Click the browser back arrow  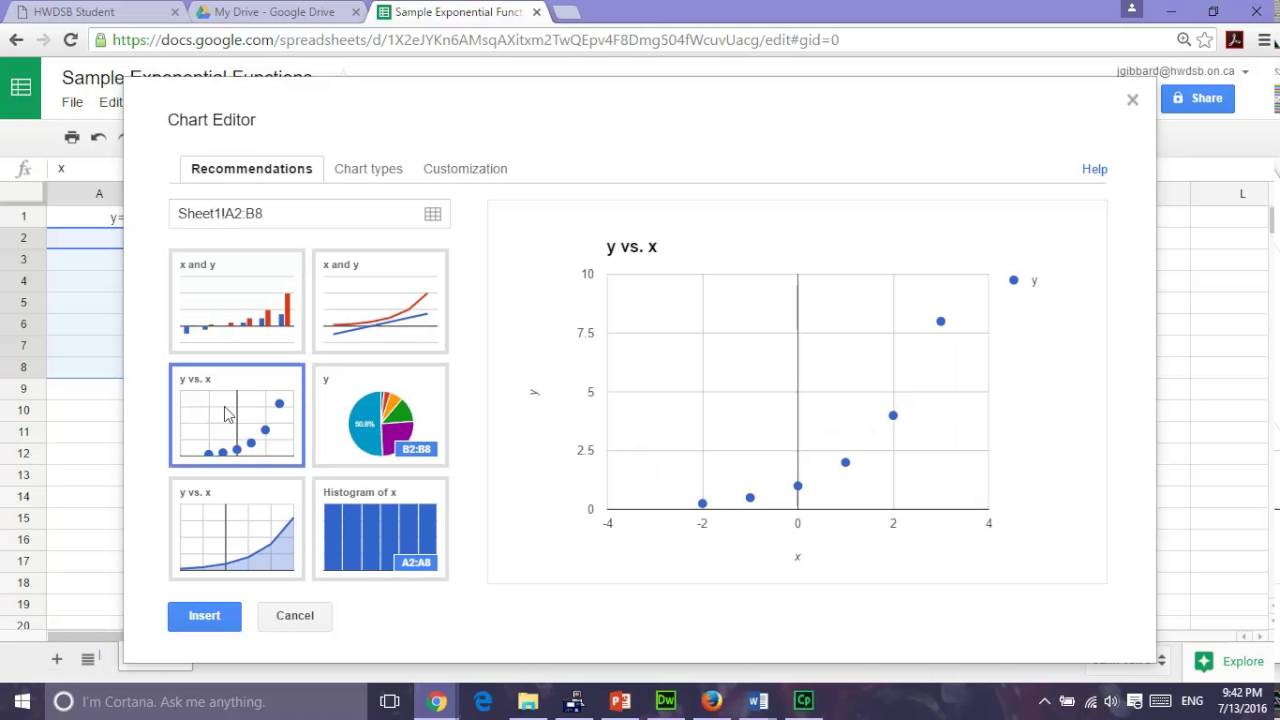point(16,40)
